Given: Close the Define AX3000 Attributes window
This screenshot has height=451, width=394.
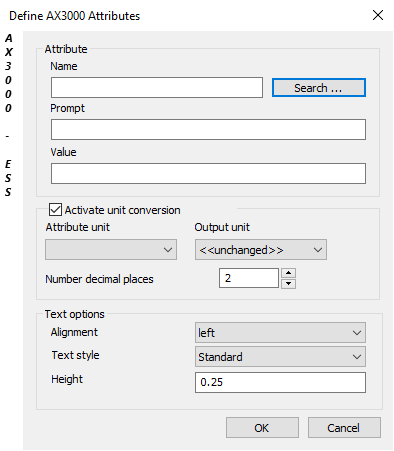Looking at the screenshot, I should 378,15.
